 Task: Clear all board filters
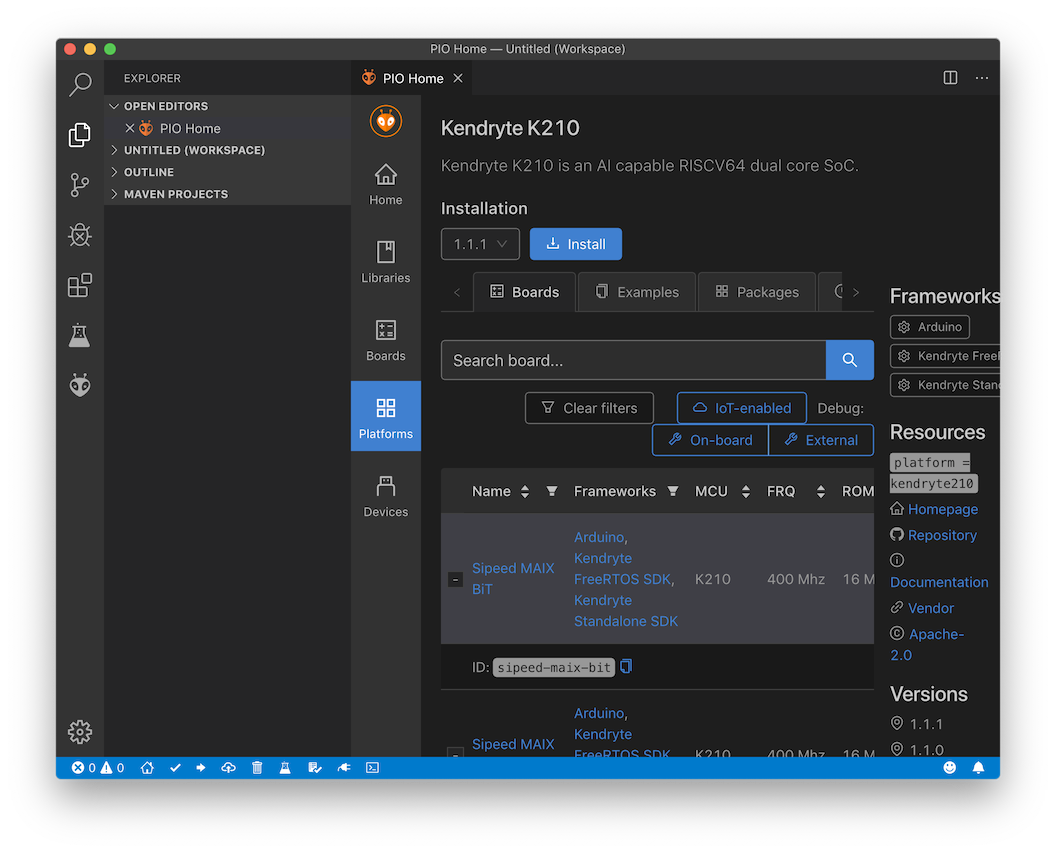(589, 408)
